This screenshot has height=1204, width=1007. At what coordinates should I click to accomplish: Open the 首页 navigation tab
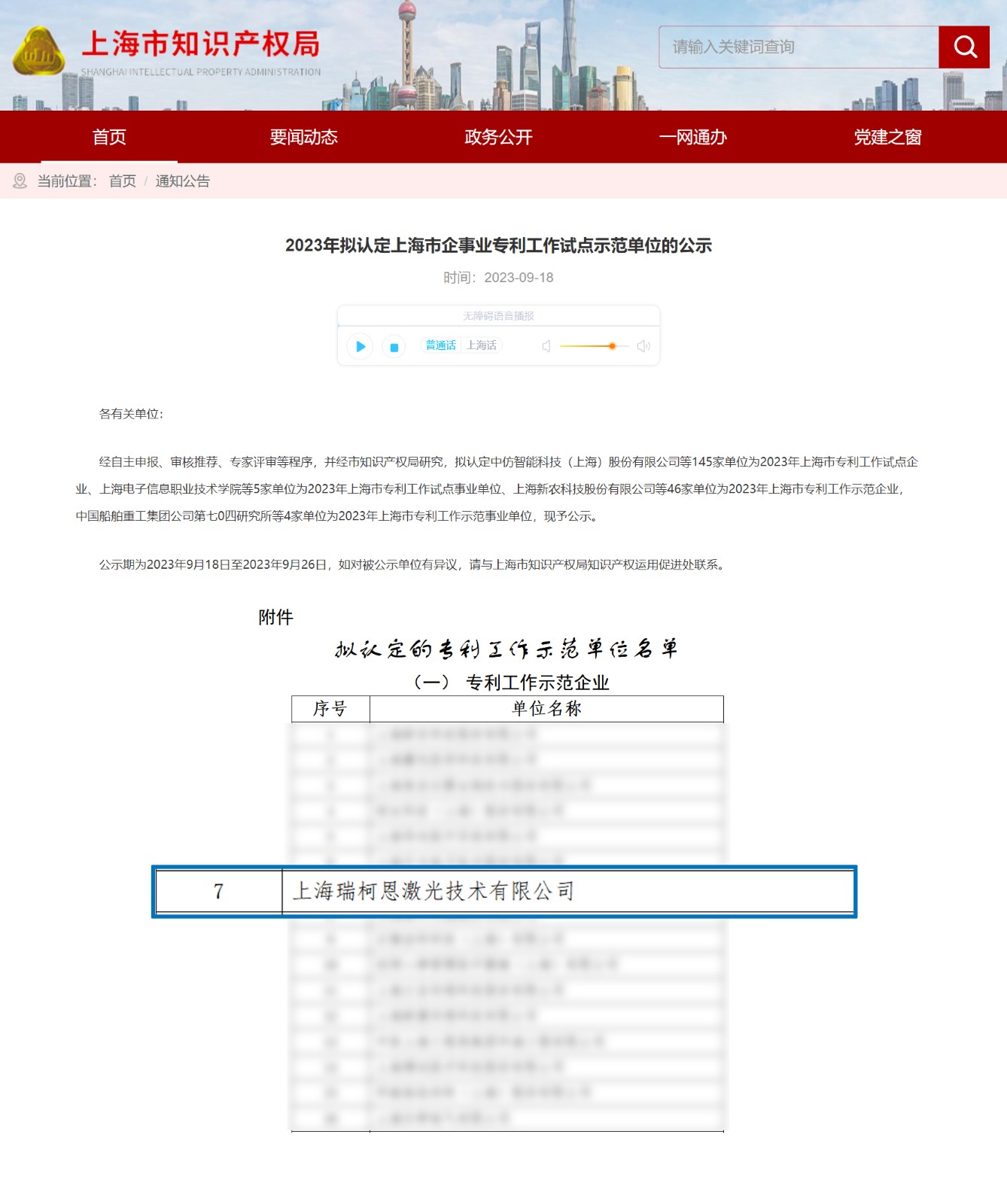point(109,137)
